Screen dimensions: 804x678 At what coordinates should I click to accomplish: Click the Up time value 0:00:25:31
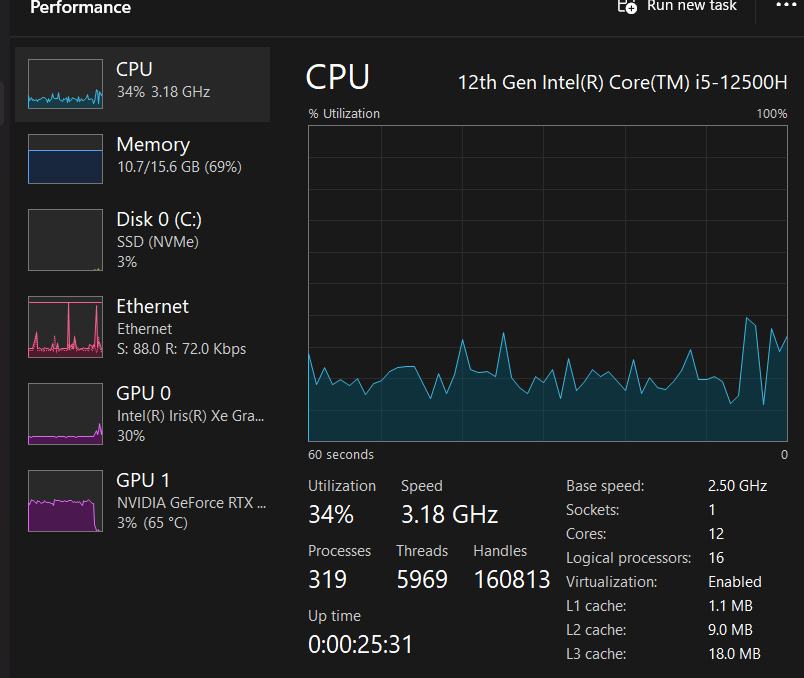click(x=360, y=645)
